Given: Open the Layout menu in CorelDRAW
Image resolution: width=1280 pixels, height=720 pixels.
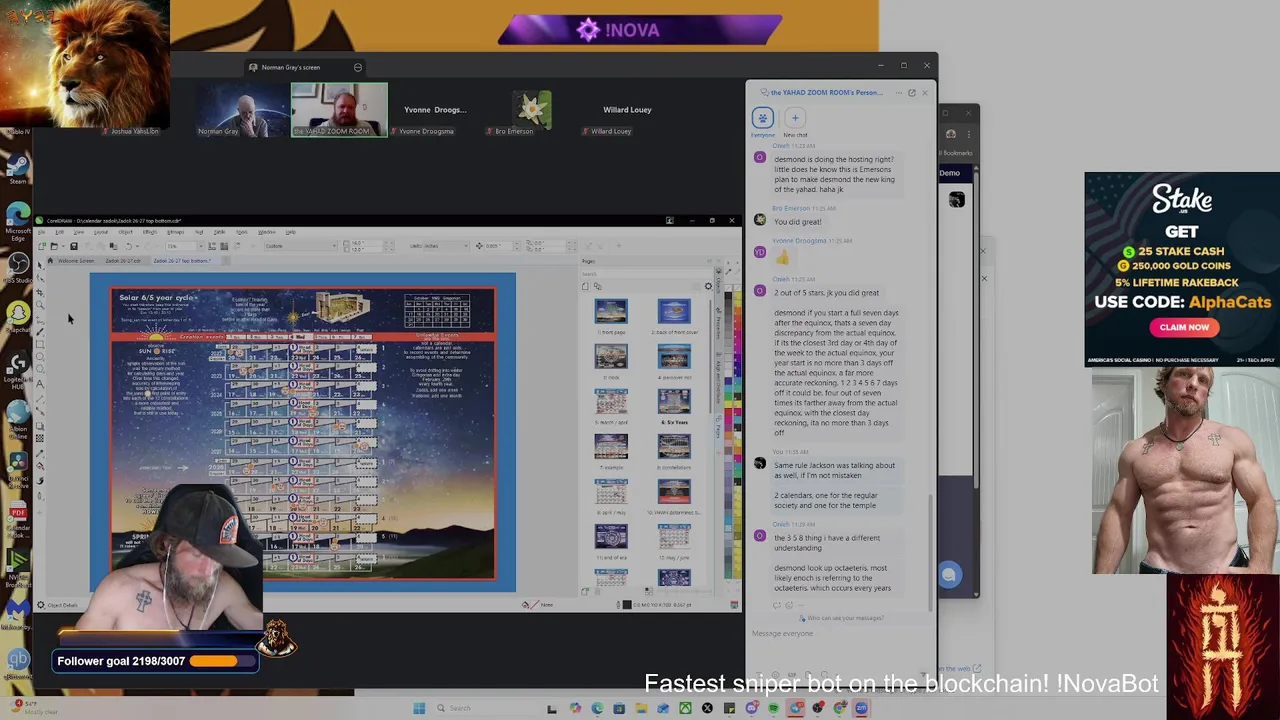Looking at the screenshot, I should click(x=101, y=232).
